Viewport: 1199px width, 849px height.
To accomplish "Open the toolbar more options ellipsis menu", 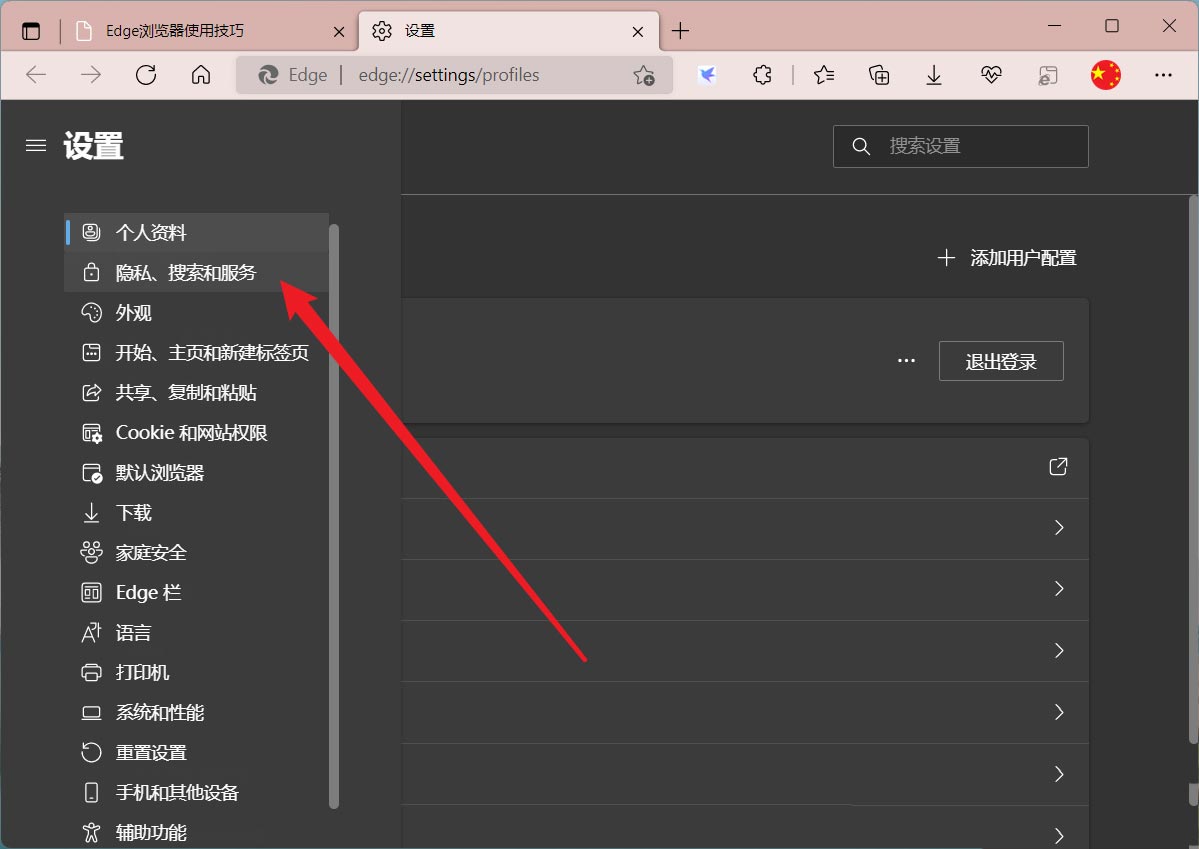I will tap(1163, 74).
